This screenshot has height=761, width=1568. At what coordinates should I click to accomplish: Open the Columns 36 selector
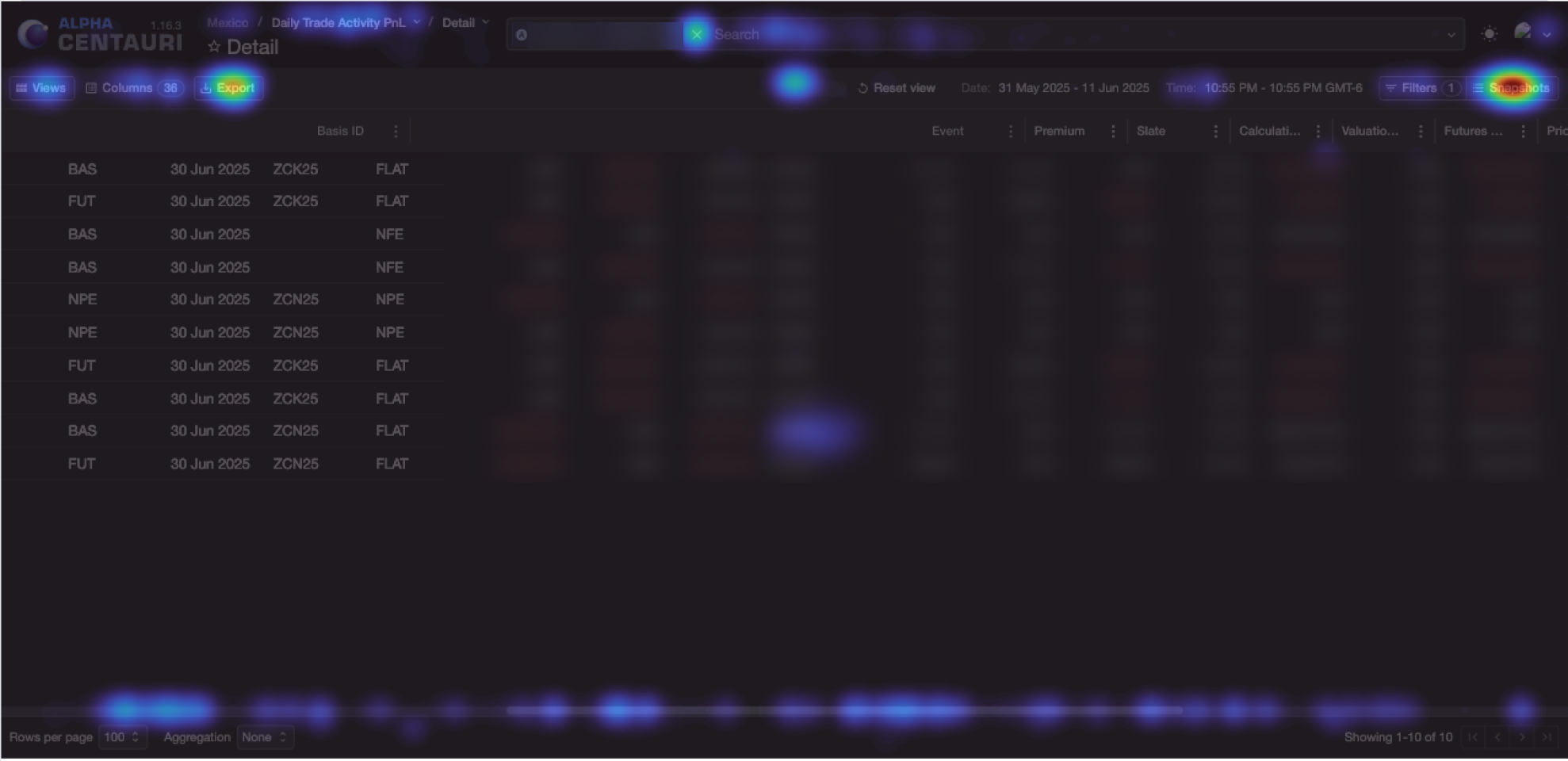click(x=134, y=88)
